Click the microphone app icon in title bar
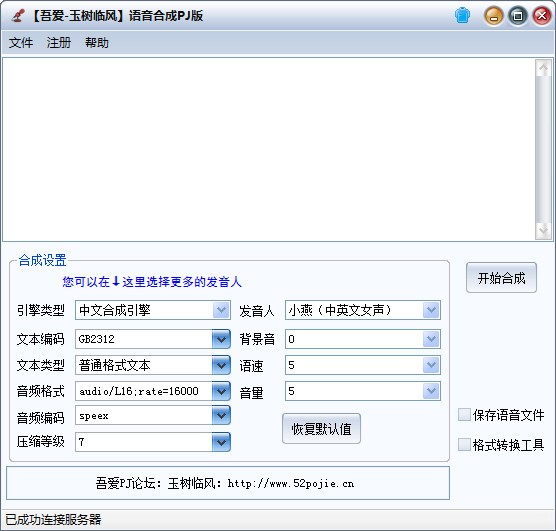This screenshot has width=556, height=531. coord(18,16)
